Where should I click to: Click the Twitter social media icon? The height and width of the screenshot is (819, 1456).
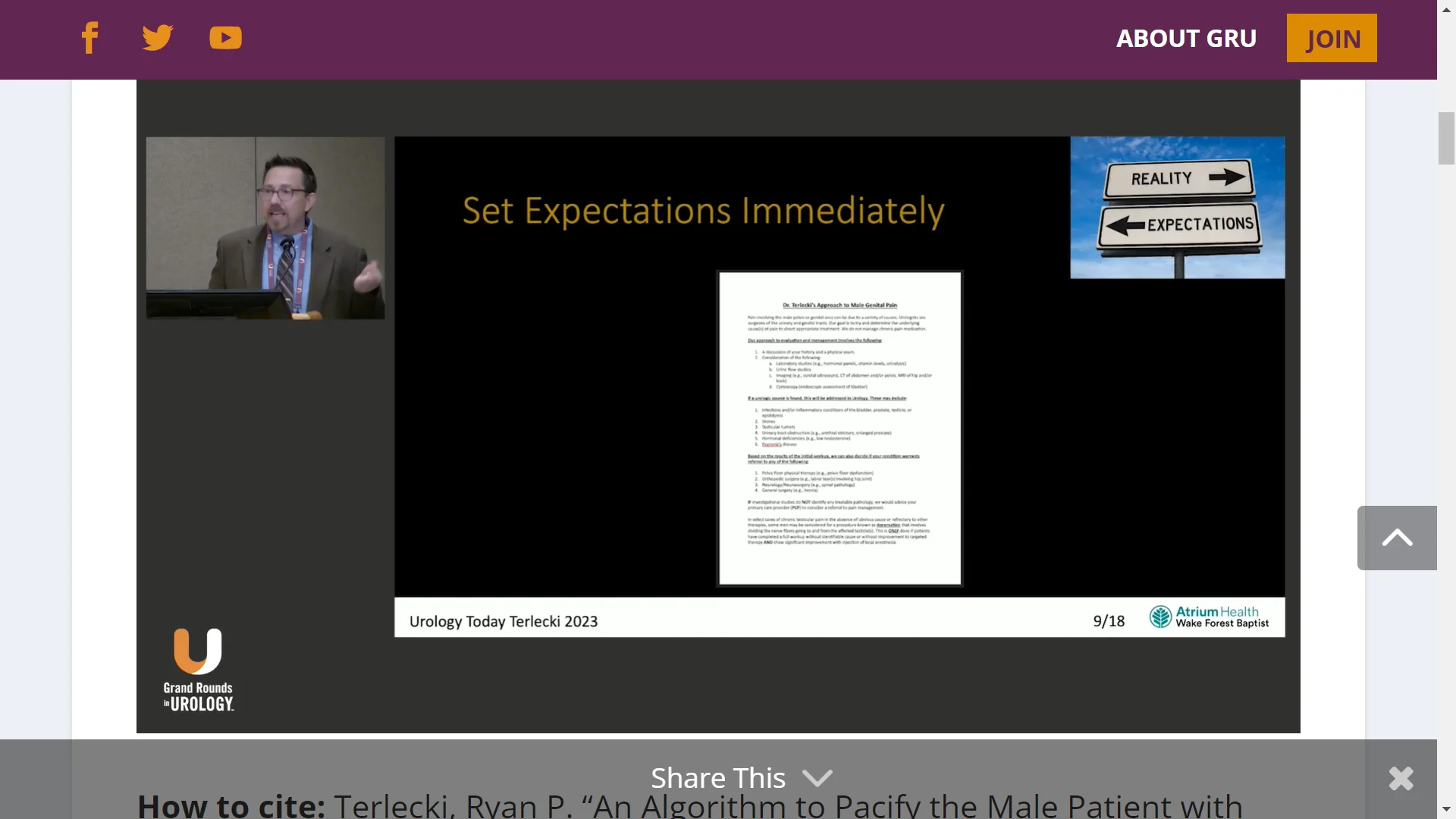[157, 37]
